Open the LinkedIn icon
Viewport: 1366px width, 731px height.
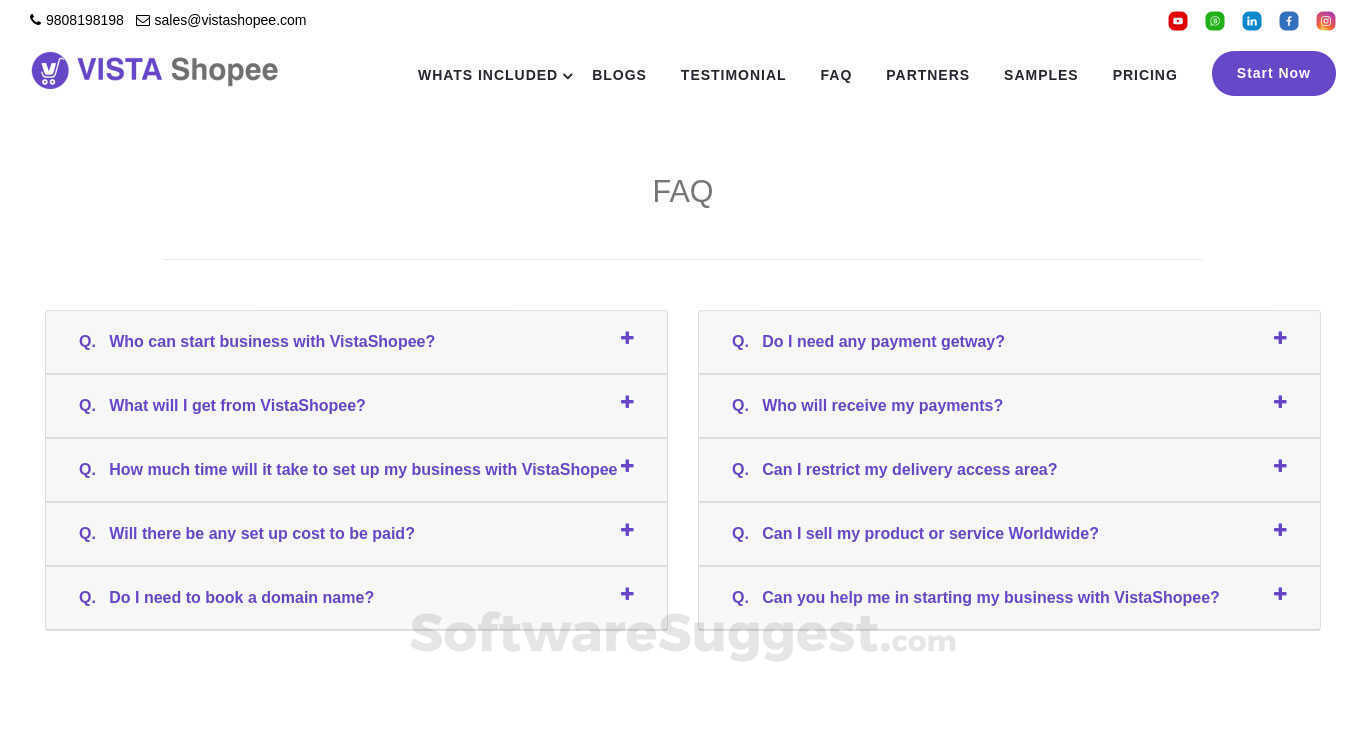1252,20
